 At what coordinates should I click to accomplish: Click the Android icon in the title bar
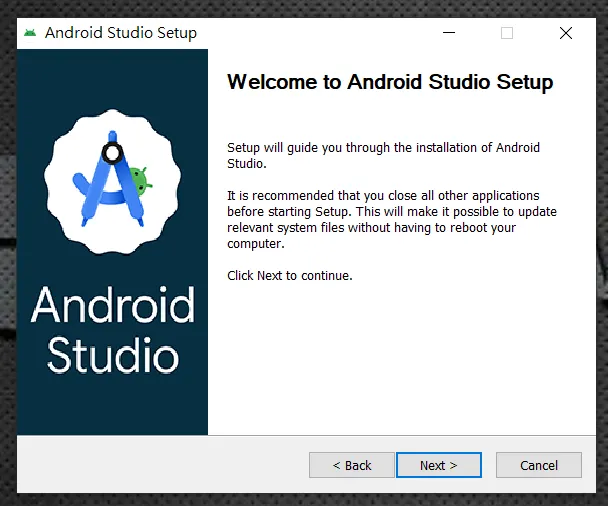pyautogui.click(x=30, y=33)
